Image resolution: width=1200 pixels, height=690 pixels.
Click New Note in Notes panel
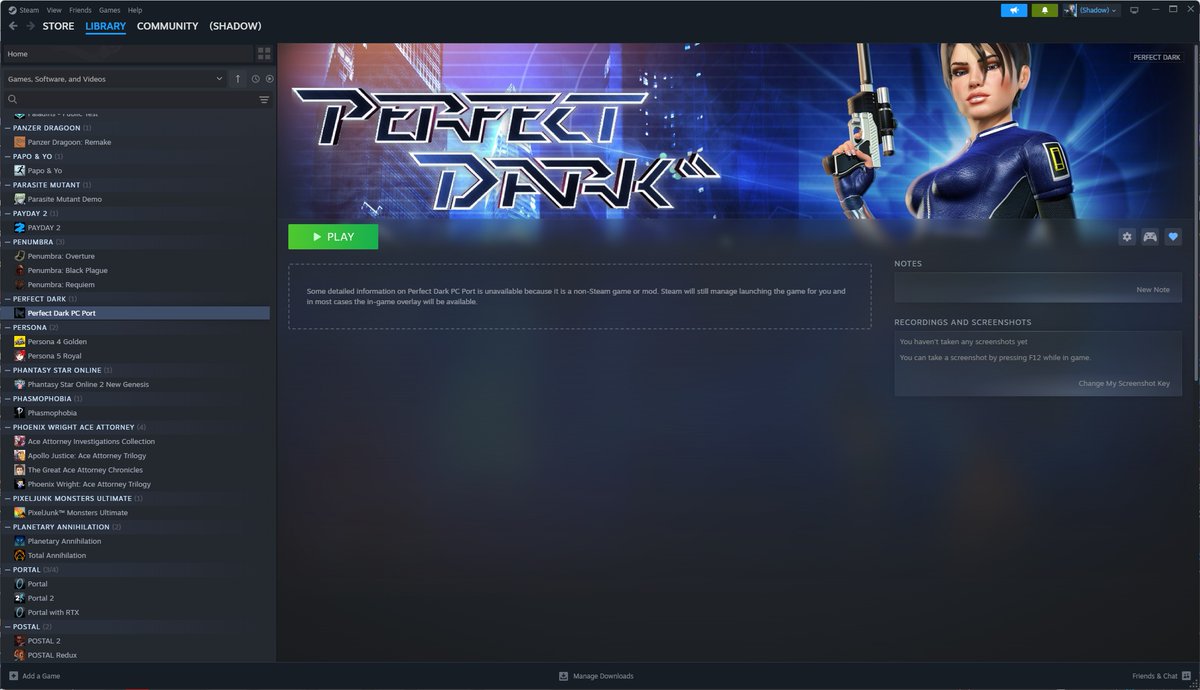[x=1153, y=290]
